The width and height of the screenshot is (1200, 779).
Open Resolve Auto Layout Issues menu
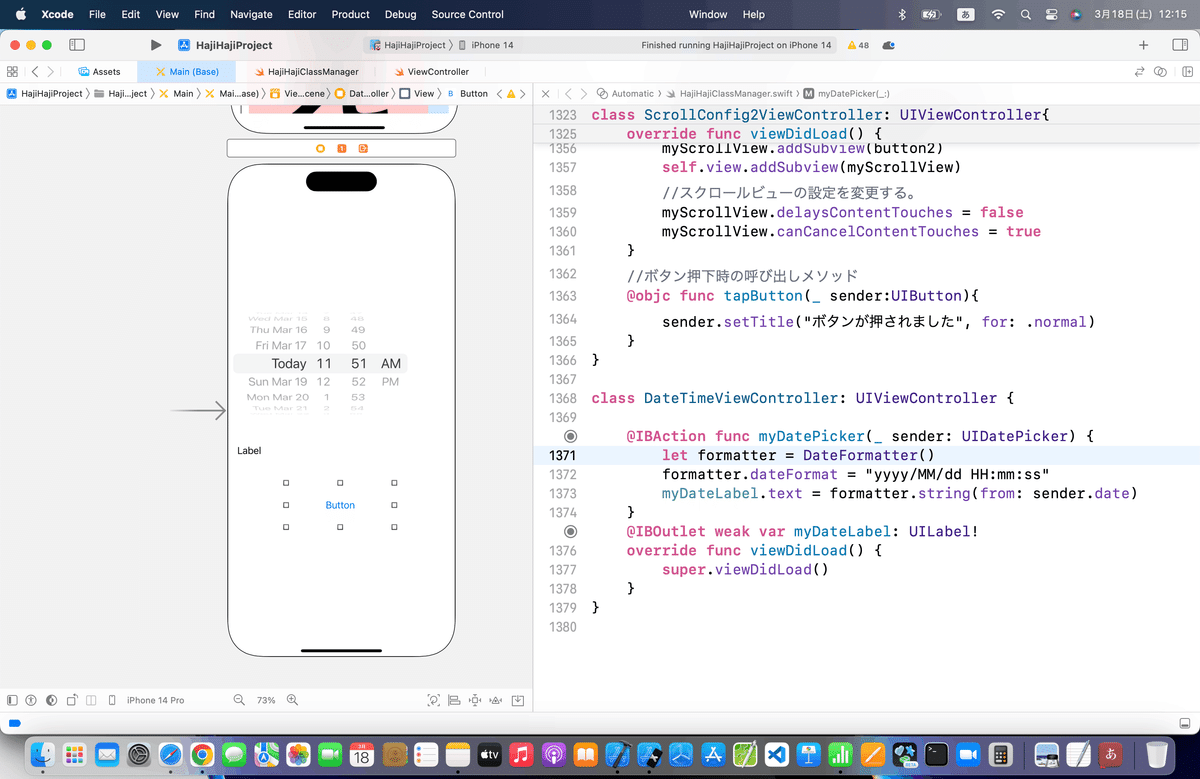[496, 700]
